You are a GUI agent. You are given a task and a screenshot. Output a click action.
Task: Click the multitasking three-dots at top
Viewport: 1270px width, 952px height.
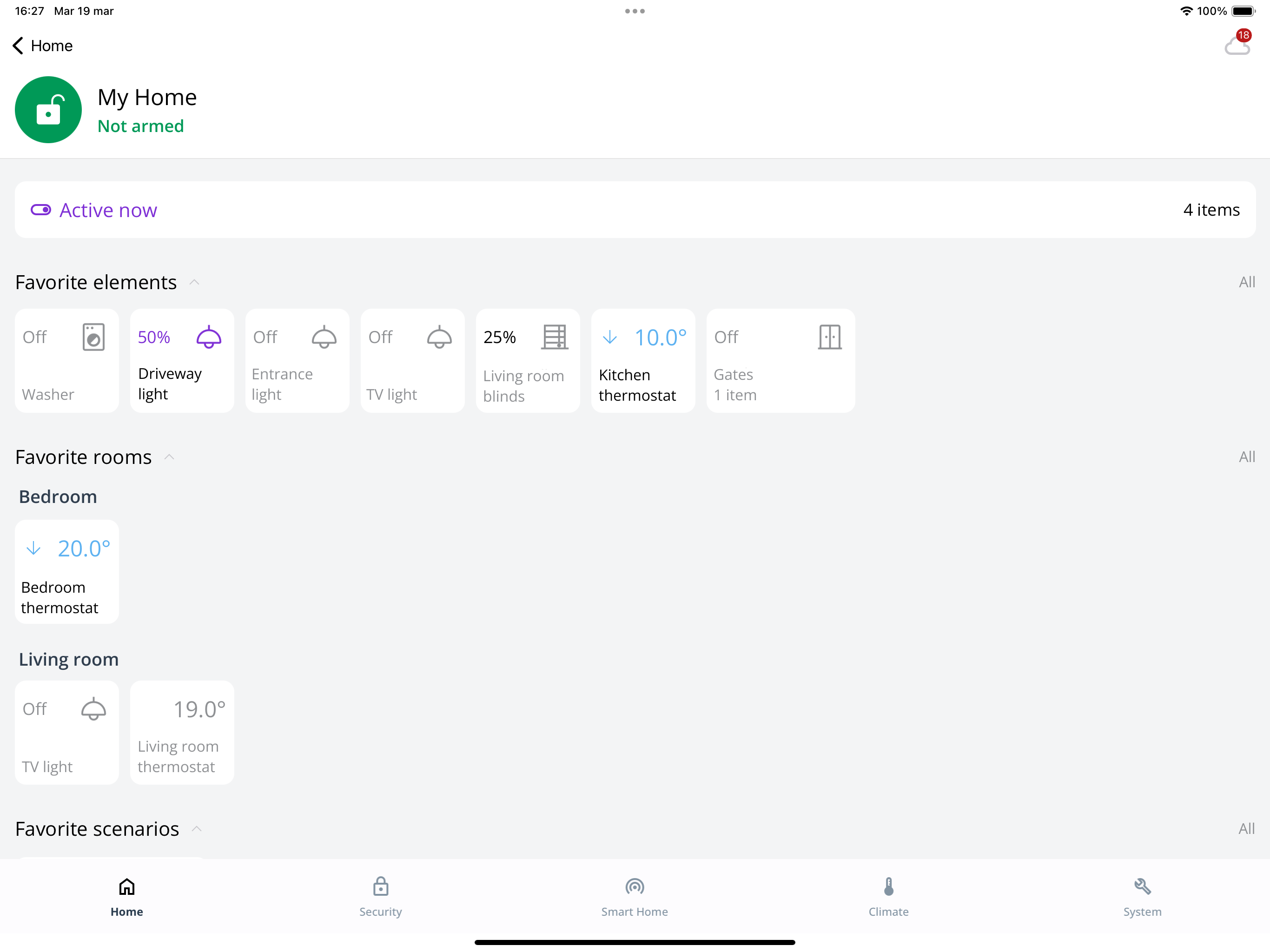click(635, 11)
